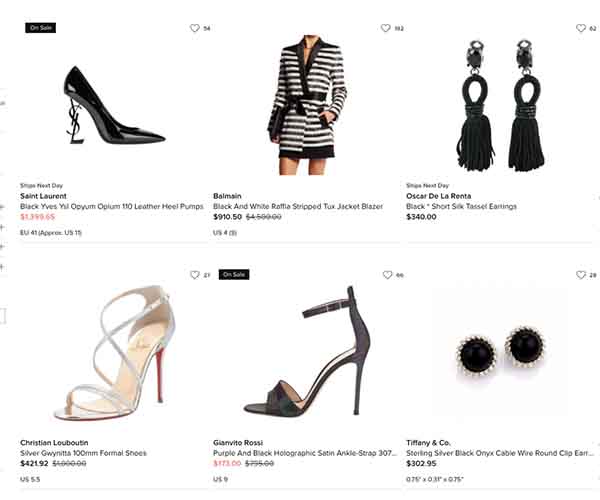Click the On Sale badge on the Gianvito Rossi sandal
This screenshot has height=500, width=600.
[233, 274]
